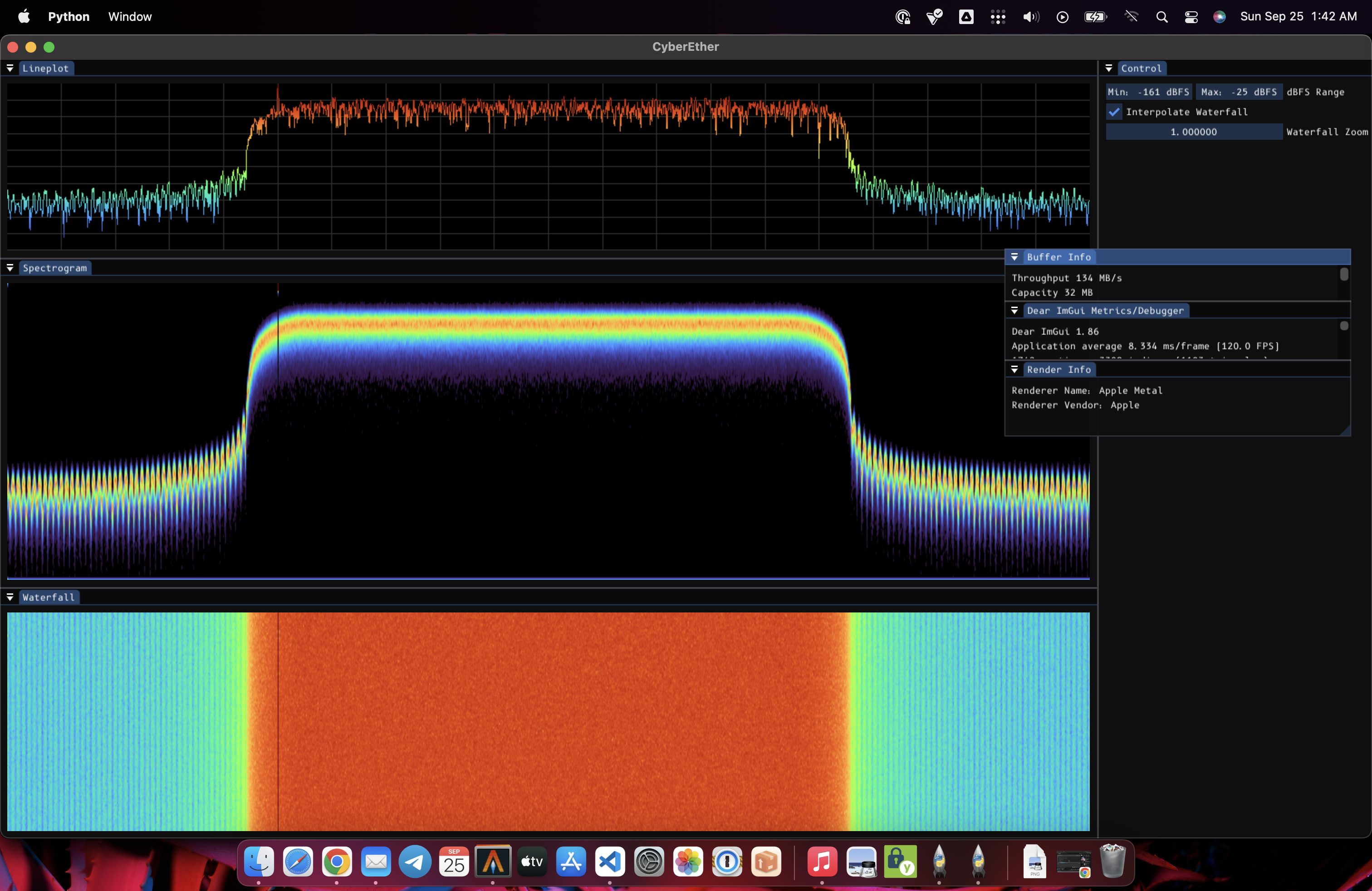The image size is (1372, 891).
Task: Open Spotlight search in menu bar
Action: point(1161,17)
